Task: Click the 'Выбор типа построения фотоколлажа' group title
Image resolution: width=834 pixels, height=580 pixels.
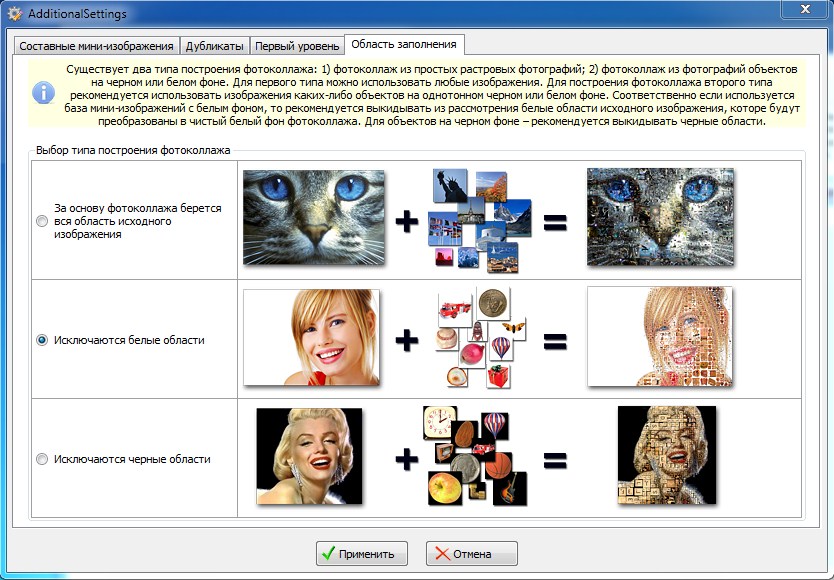Action: pyautogui.click(x=133, y=150)
